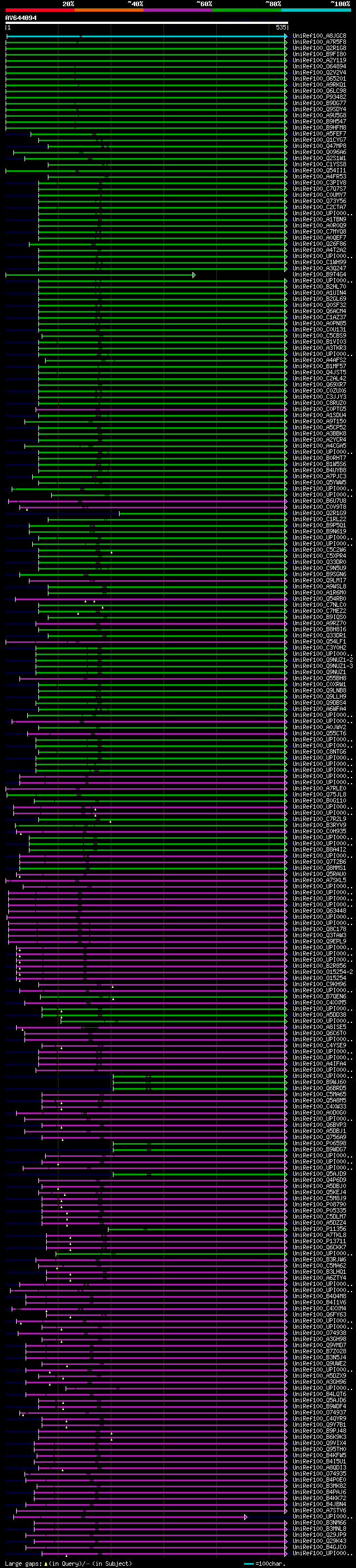
Task: Open UniRef100_C0V9T8 entry
Action: [x=319, y=507]
